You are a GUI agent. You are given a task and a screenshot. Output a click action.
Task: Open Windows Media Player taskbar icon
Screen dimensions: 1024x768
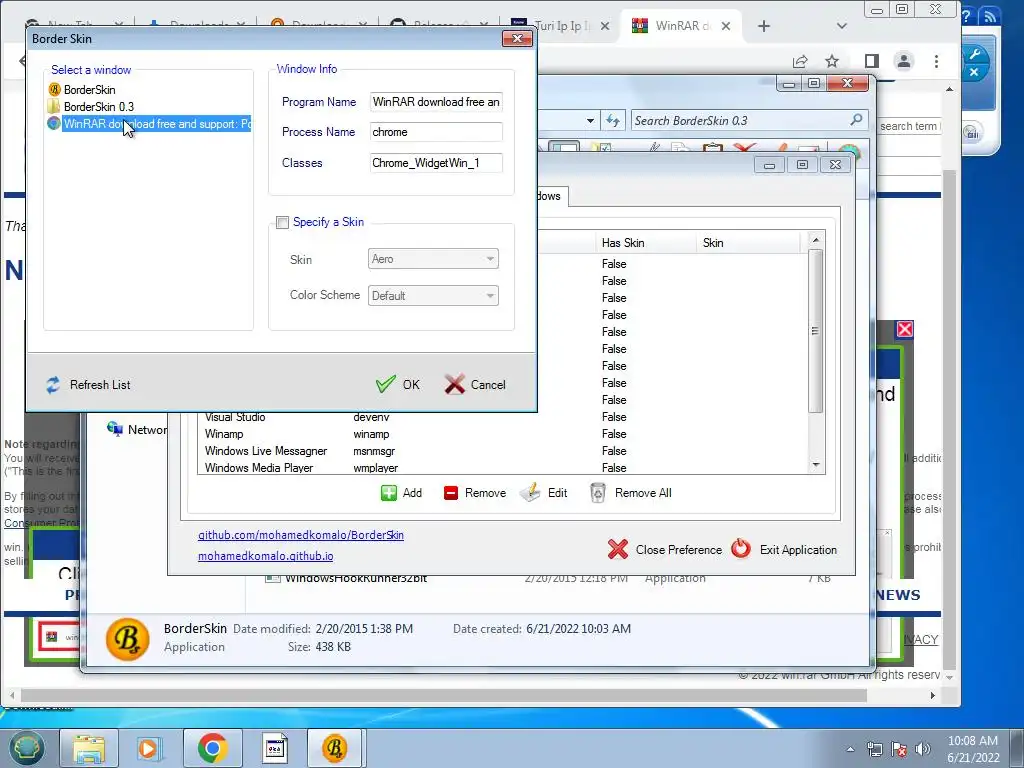(x=150, y=748)
